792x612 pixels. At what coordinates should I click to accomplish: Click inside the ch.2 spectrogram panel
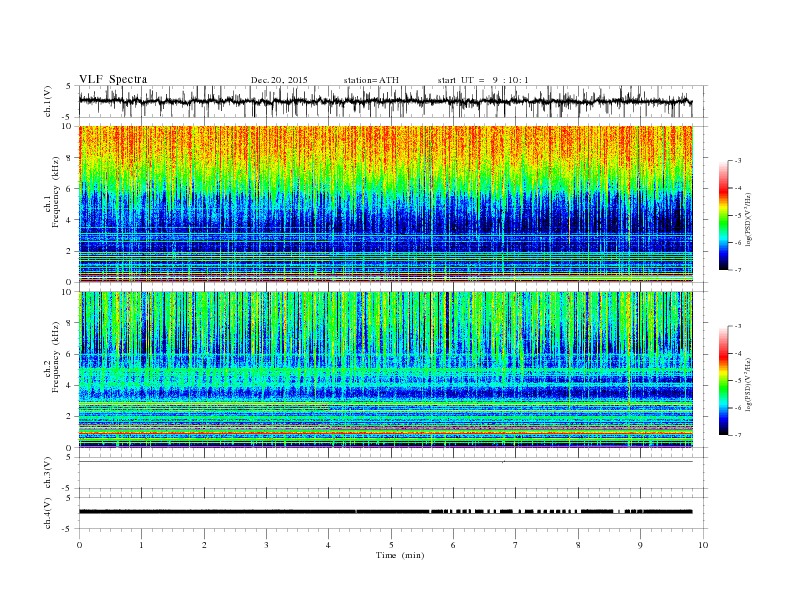point(385,369)
